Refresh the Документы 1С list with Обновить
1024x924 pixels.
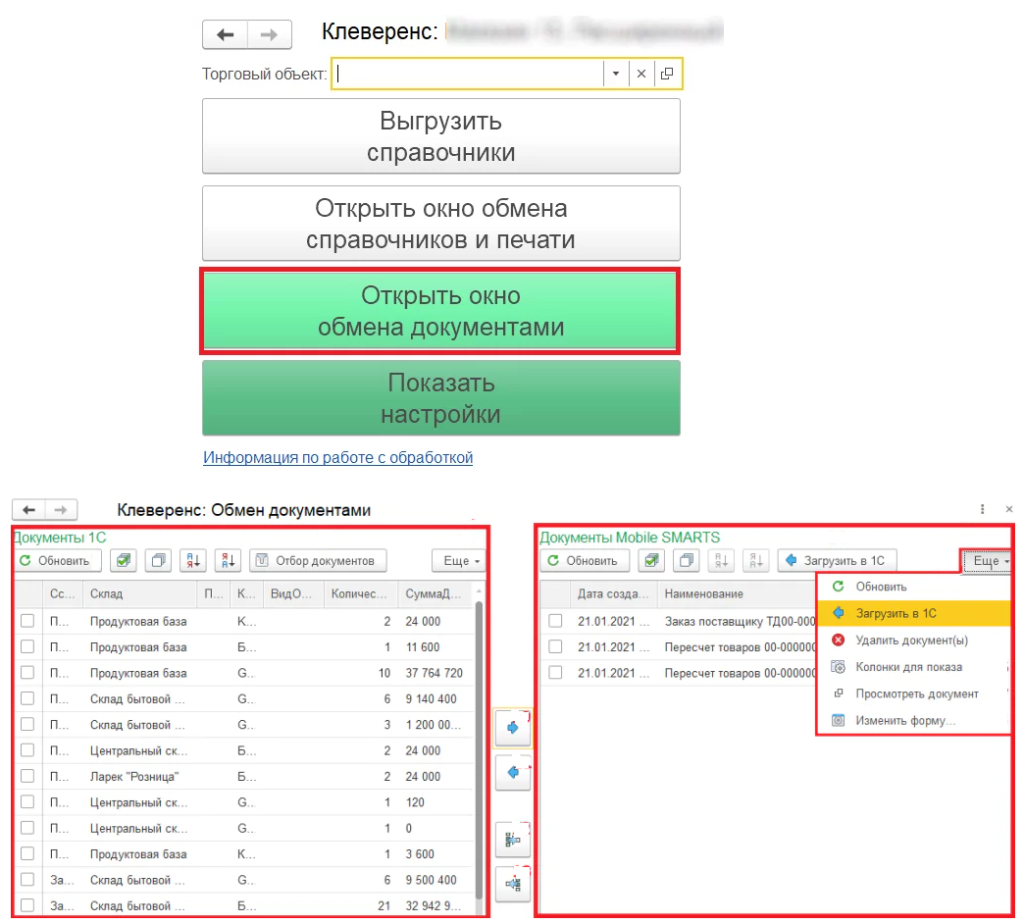point(57,560)
